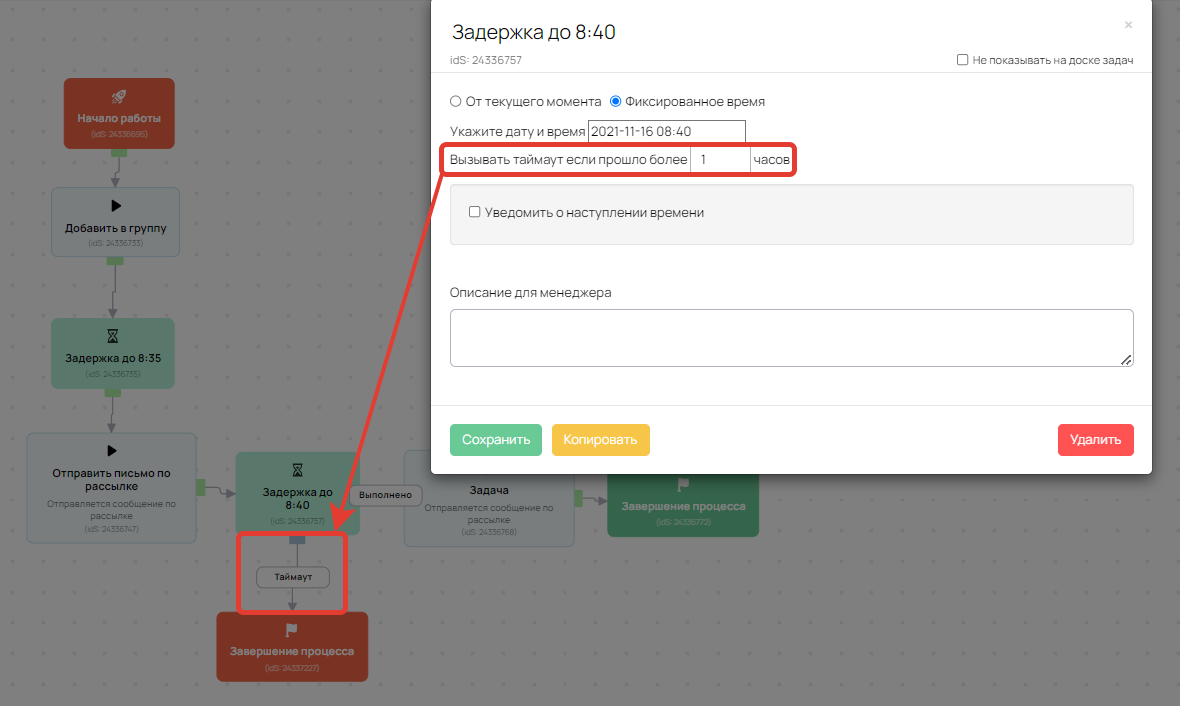Screen dimensions: 1180x706
Task: Click rocket icon in Начало работы block
Action: click(x=118, y=97)
